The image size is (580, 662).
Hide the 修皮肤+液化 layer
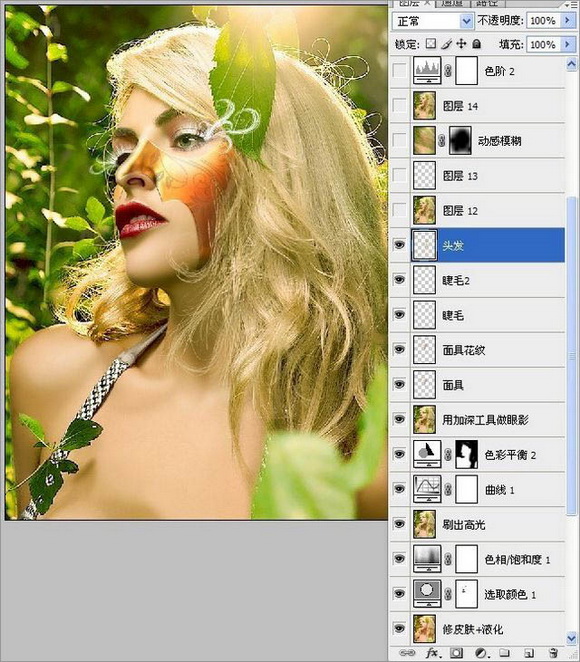click(x=399, y=629)
